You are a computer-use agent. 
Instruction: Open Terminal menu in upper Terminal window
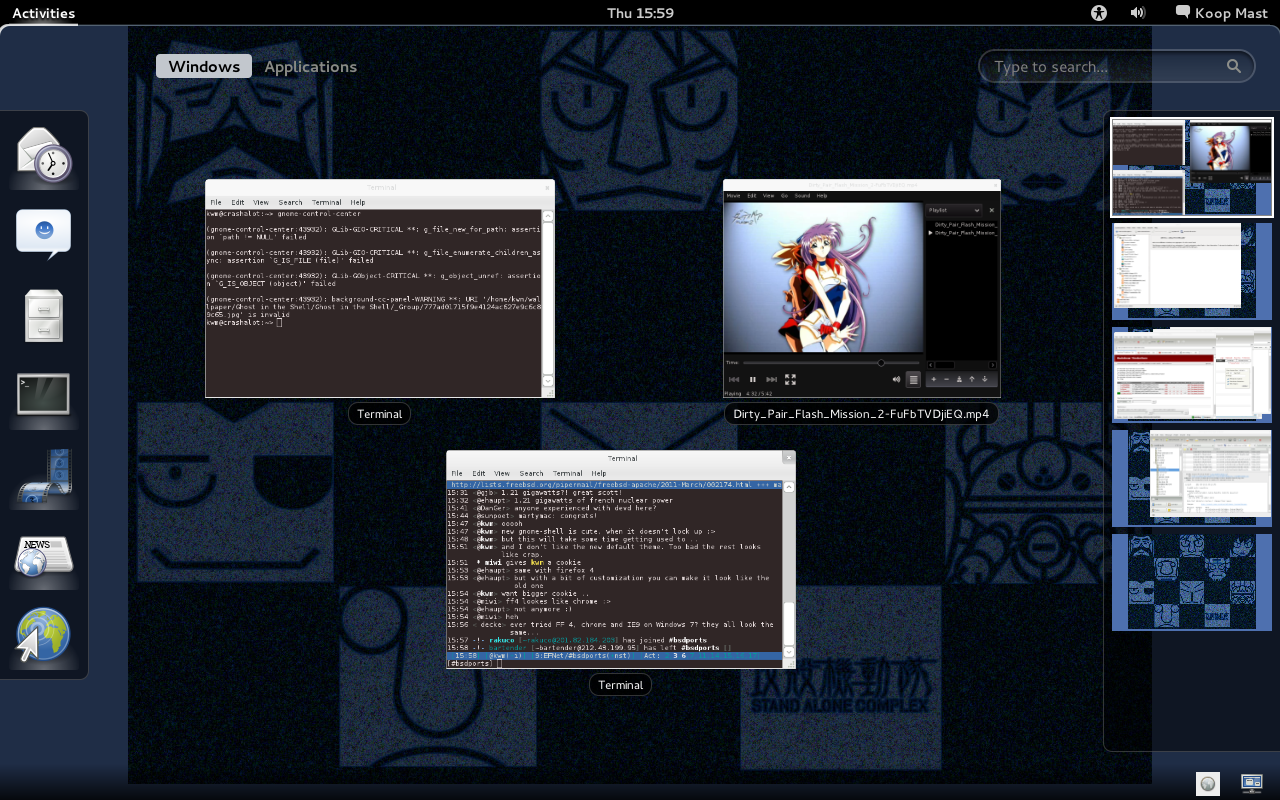tap(327, 202)
